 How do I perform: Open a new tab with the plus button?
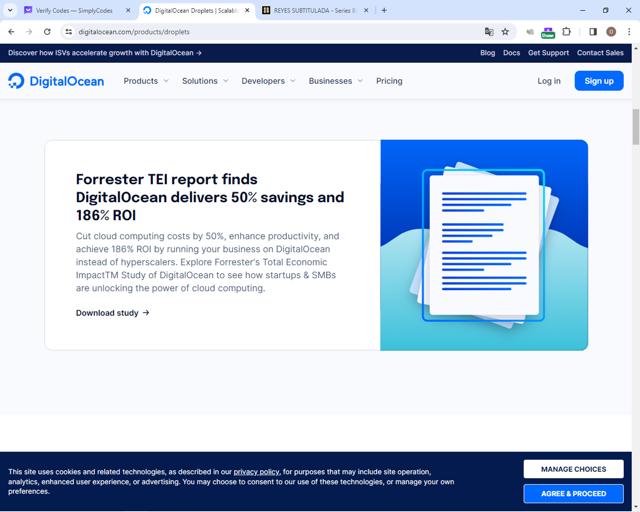(x=384, y=10)
